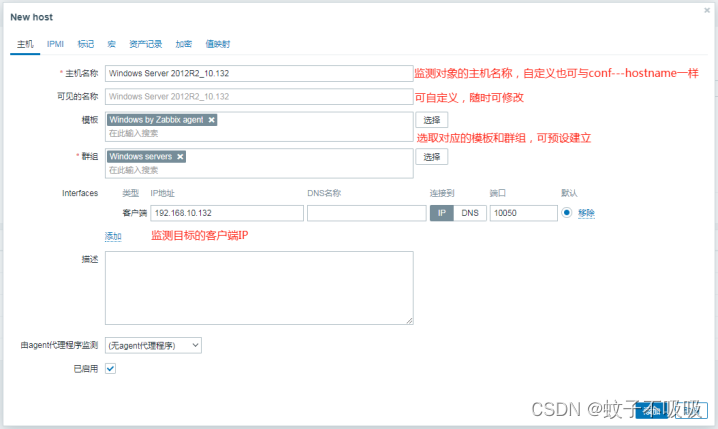718x429 pixels.
Task: Switch the connect-to toggle to DNS
Action: 470,213
